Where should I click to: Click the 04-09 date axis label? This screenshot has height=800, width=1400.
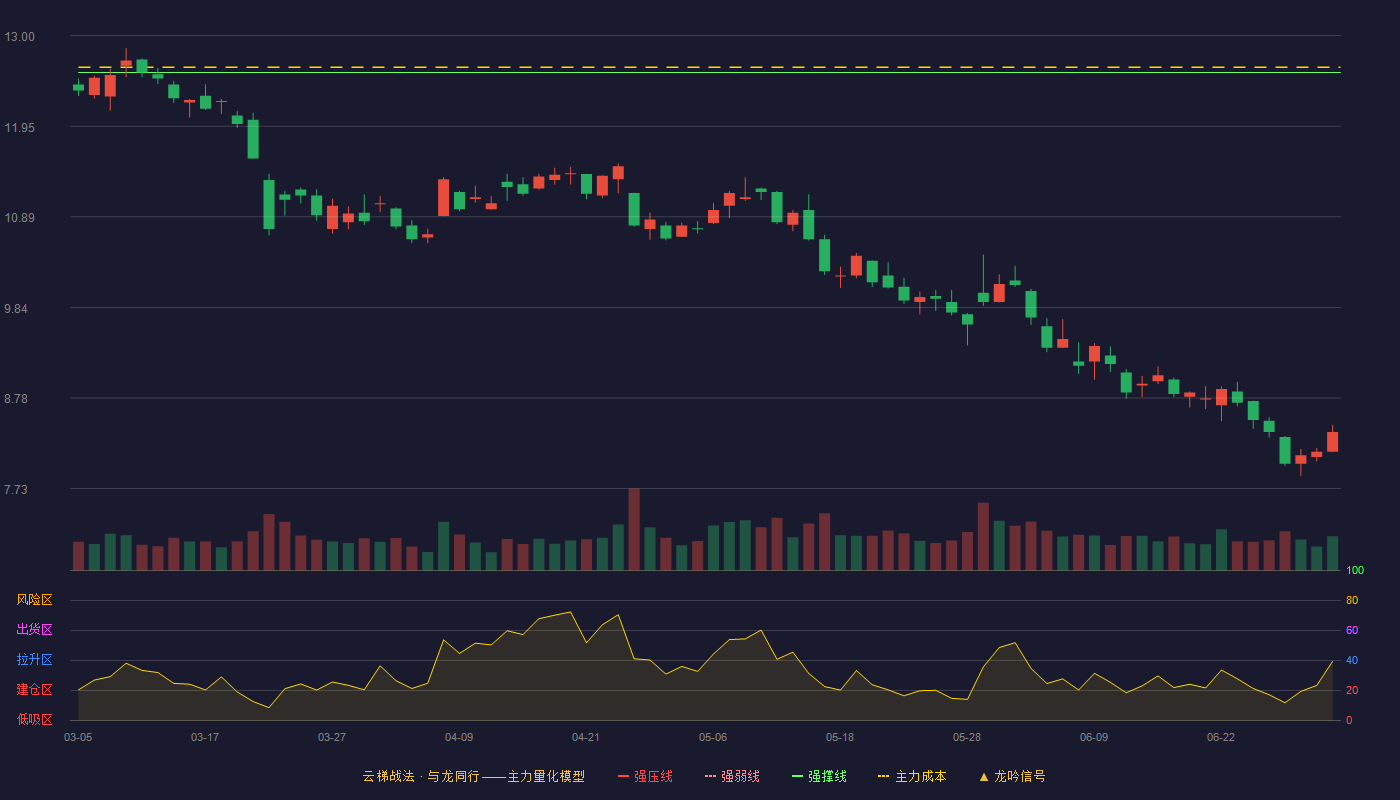(459, 737)
